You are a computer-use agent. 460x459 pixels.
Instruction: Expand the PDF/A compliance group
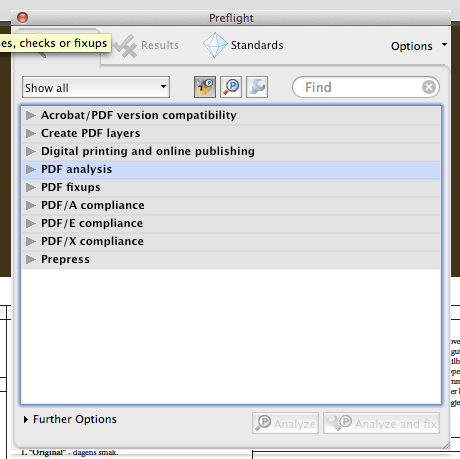click(x=31, y=205)
